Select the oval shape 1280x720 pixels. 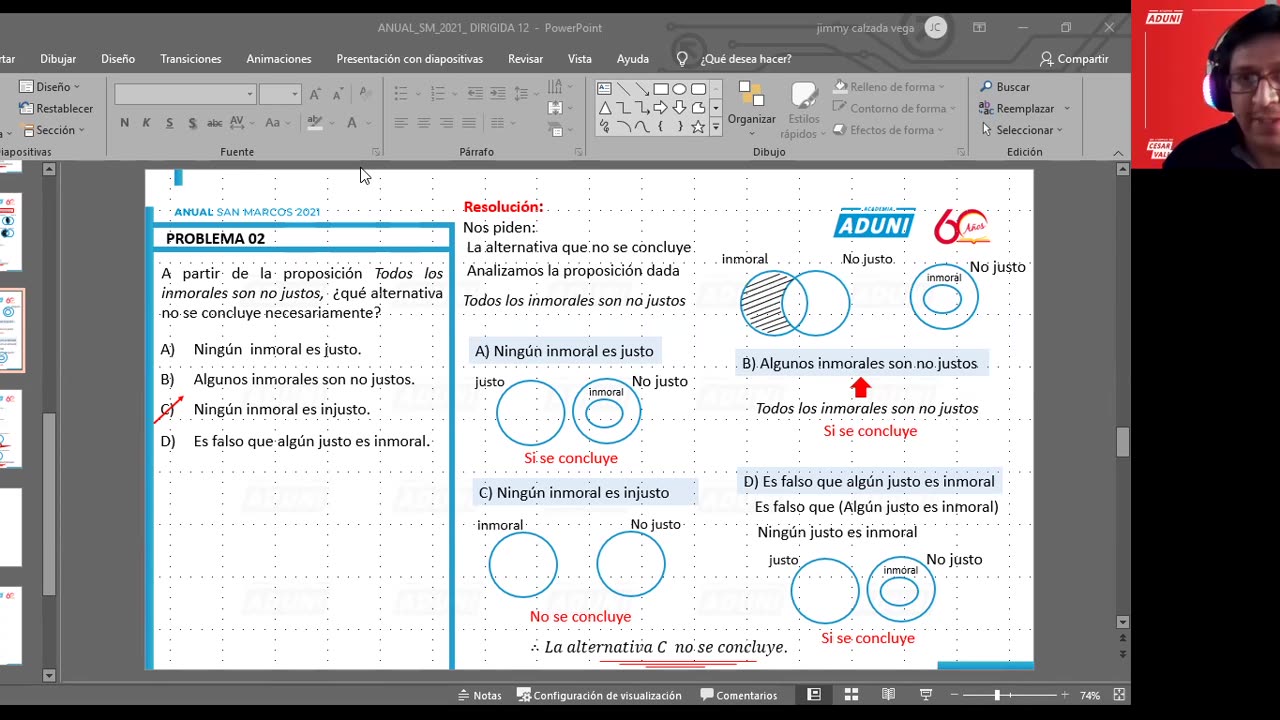click(680, 89)
